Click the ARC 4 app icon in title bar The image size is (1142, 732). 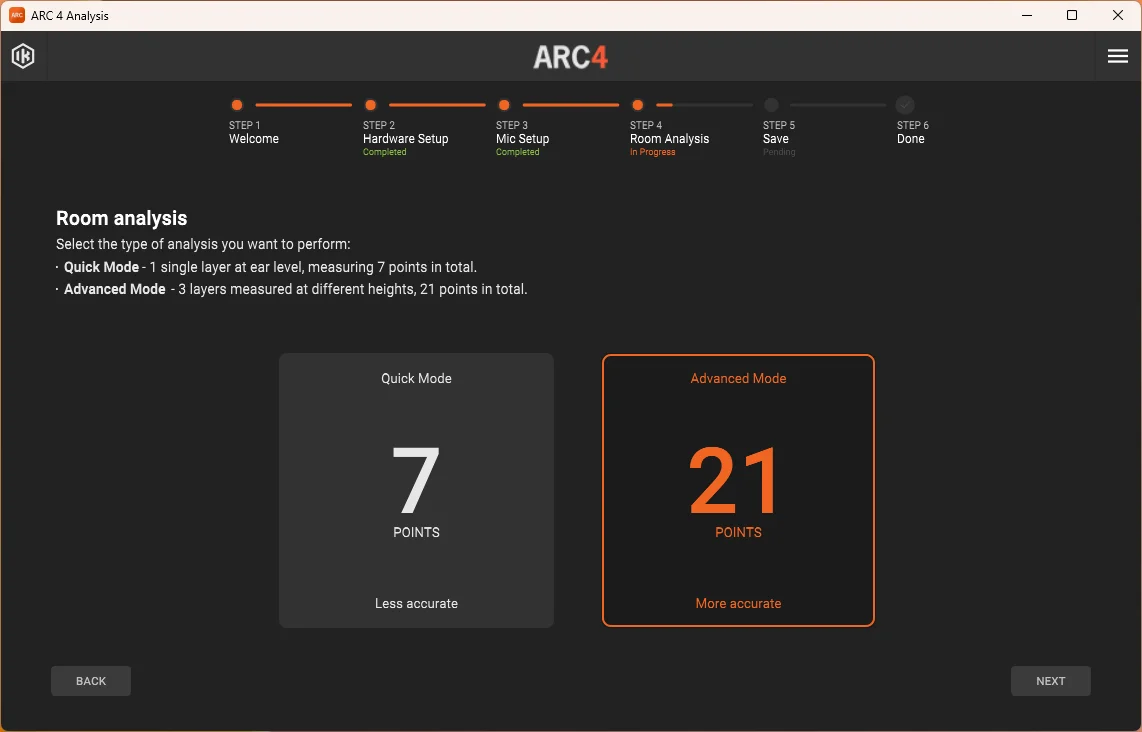coord(17,15)
